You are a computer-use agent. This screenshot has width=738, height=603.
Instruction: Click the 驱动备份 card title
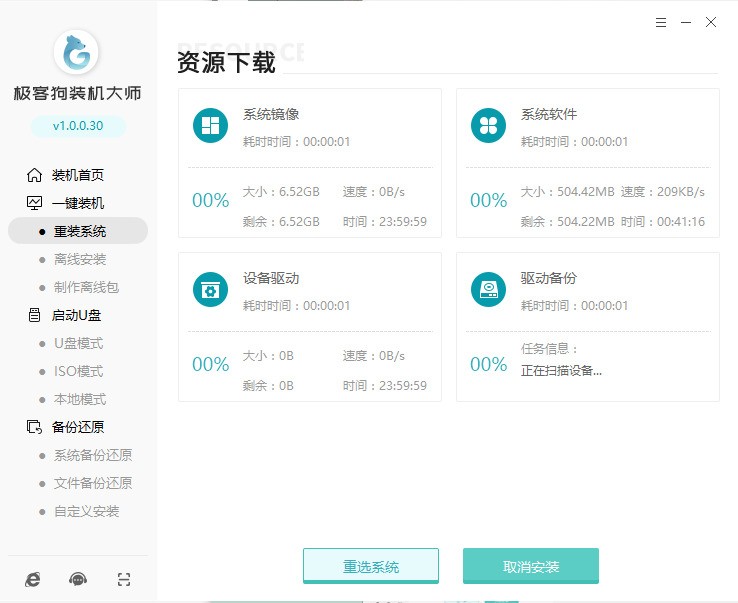tap(549, 278)
